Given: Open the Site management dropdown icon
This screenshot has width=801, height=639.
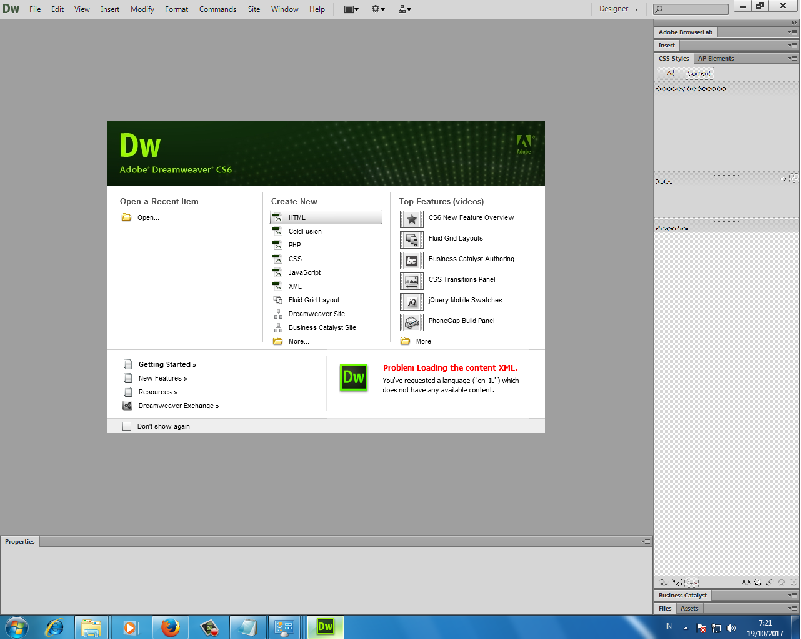Looking at the screenshot, I should coord(405,9).
